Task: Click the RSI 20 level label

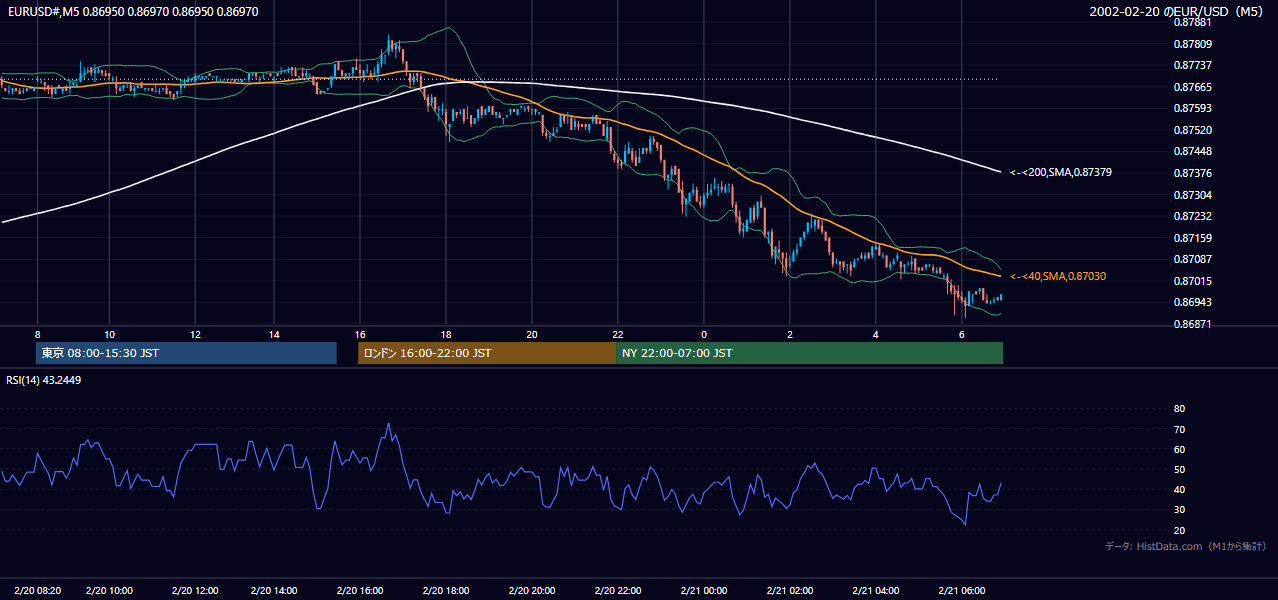Action: 1179,530
